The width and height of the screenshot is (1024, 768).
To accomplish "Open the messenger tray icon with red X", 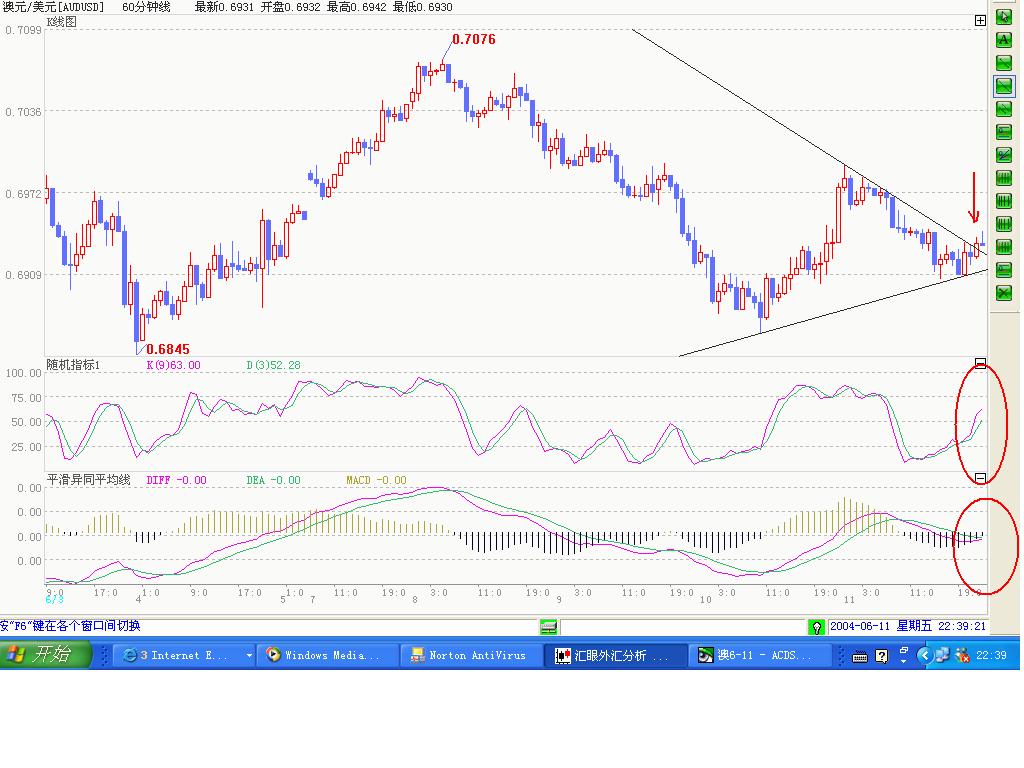I will click(961, 655).
